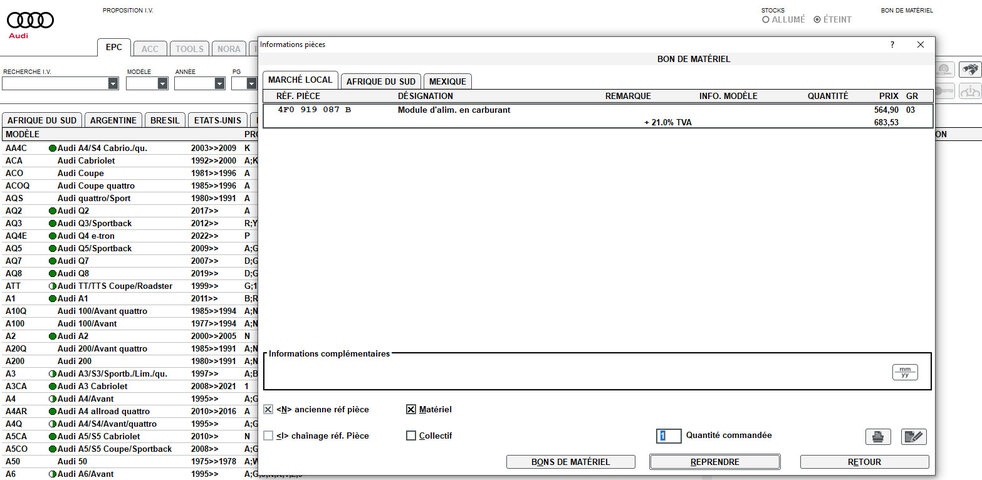The height and width of the screenshot is (480, 982).
Task: Click the RÉF. PIÈCE column header
Action: coord(298,96)
